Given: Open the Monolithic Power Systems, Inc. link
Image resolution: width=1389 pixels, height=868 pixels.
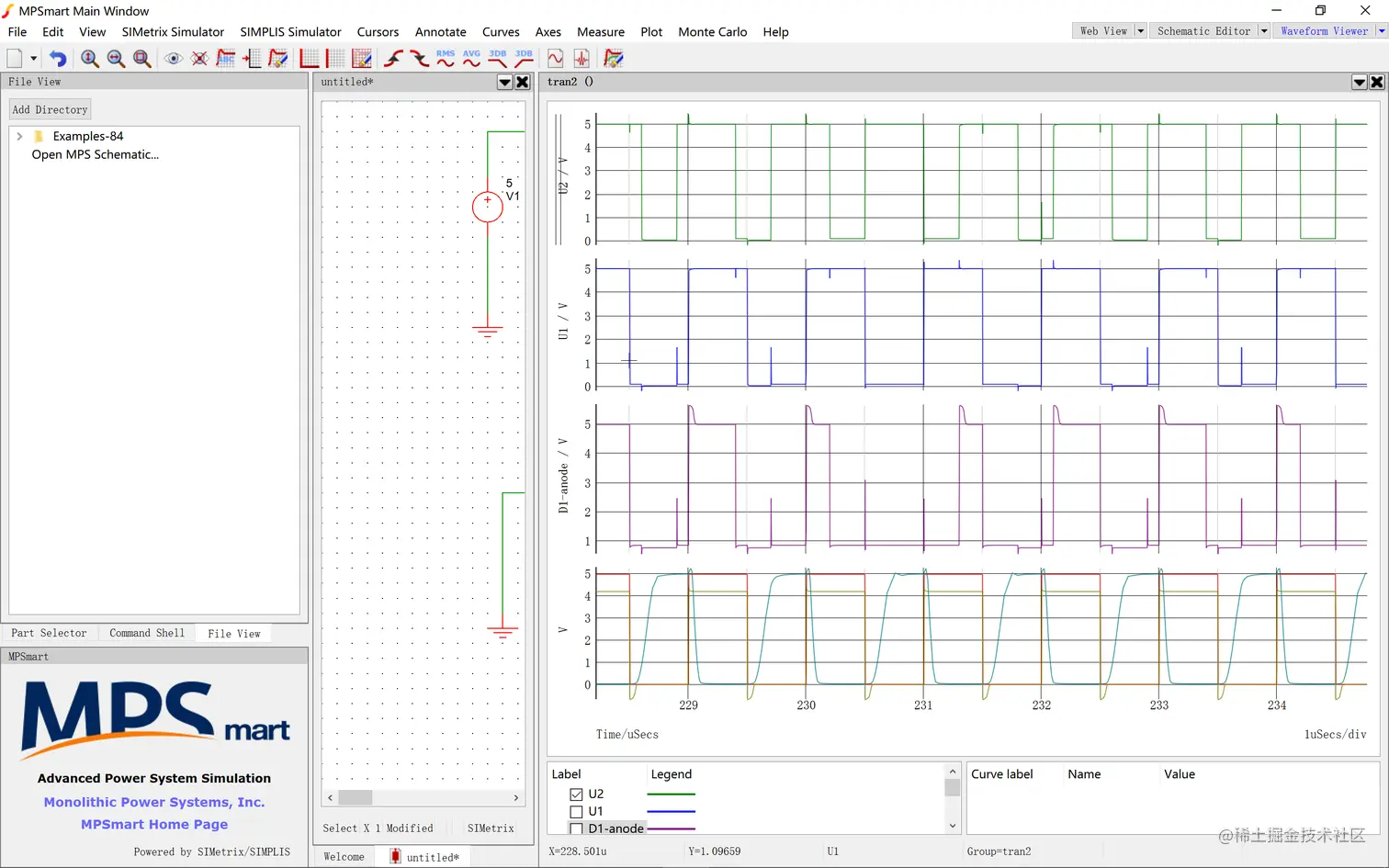Looking at the screenshot, I should (154, 802).
